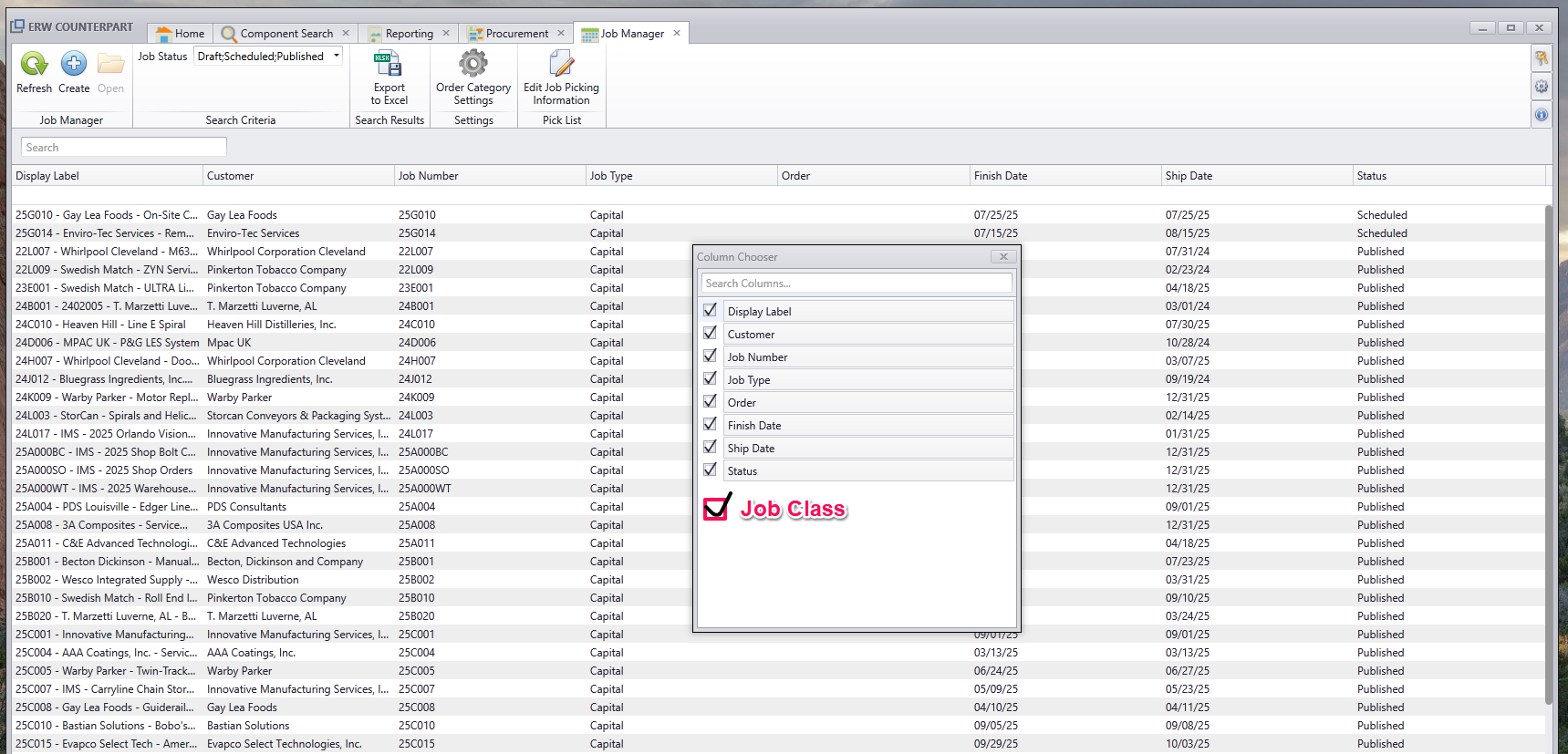Click the gear icon on right sidebar

click(1541, 87)
